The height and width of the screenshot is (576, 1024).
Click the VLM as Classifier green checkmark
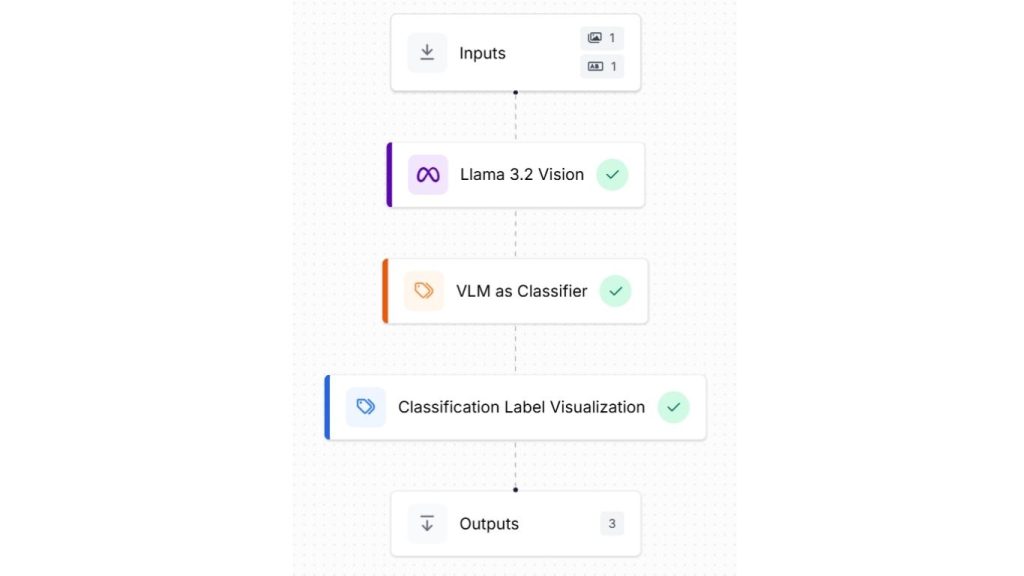(615, 291)
